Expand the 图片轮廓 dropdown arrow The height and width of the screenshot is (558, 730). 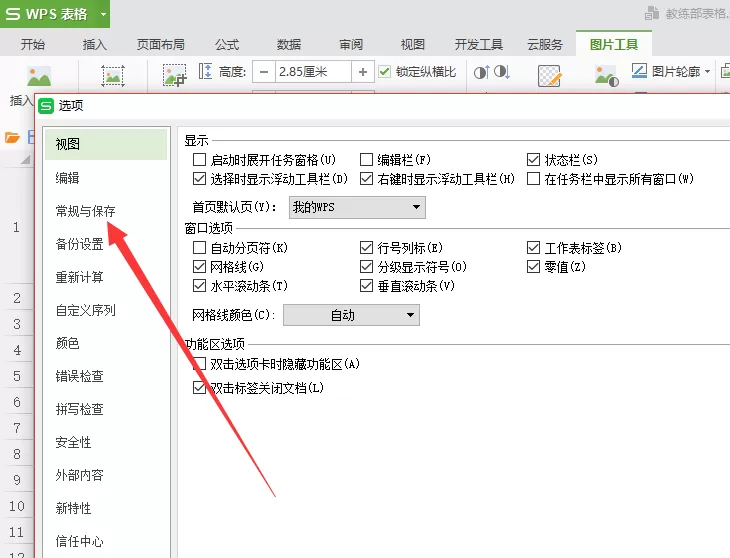tap(708, 72)
